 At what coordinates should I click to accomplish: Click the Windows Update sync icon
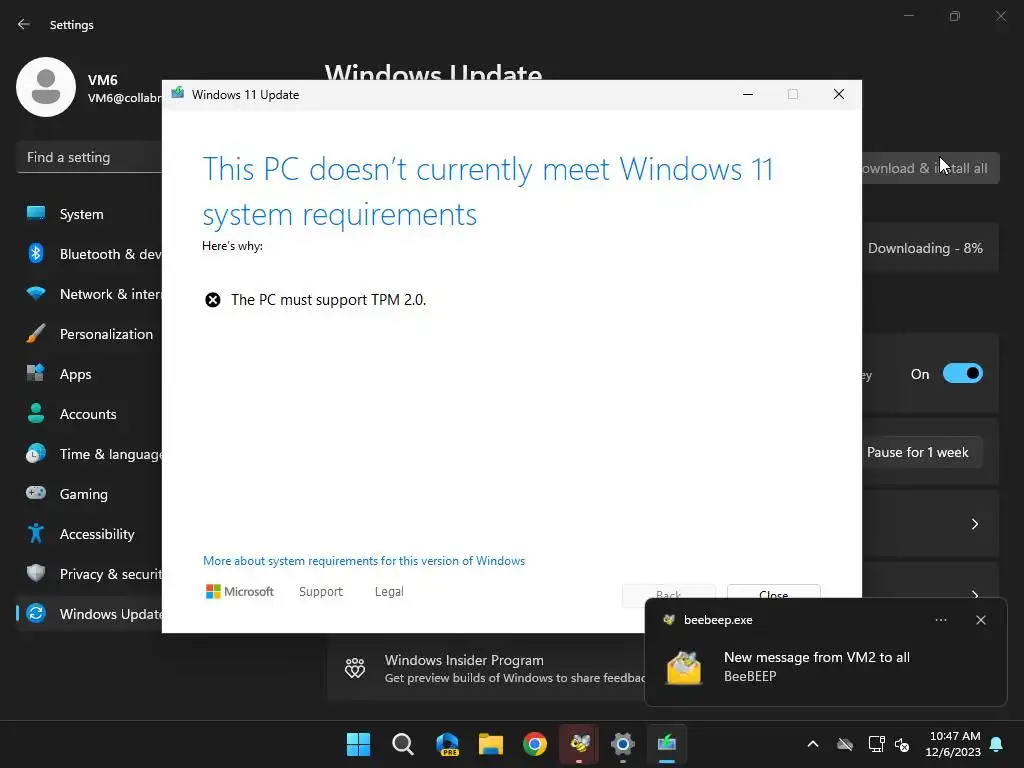click(x=36, y=613)
